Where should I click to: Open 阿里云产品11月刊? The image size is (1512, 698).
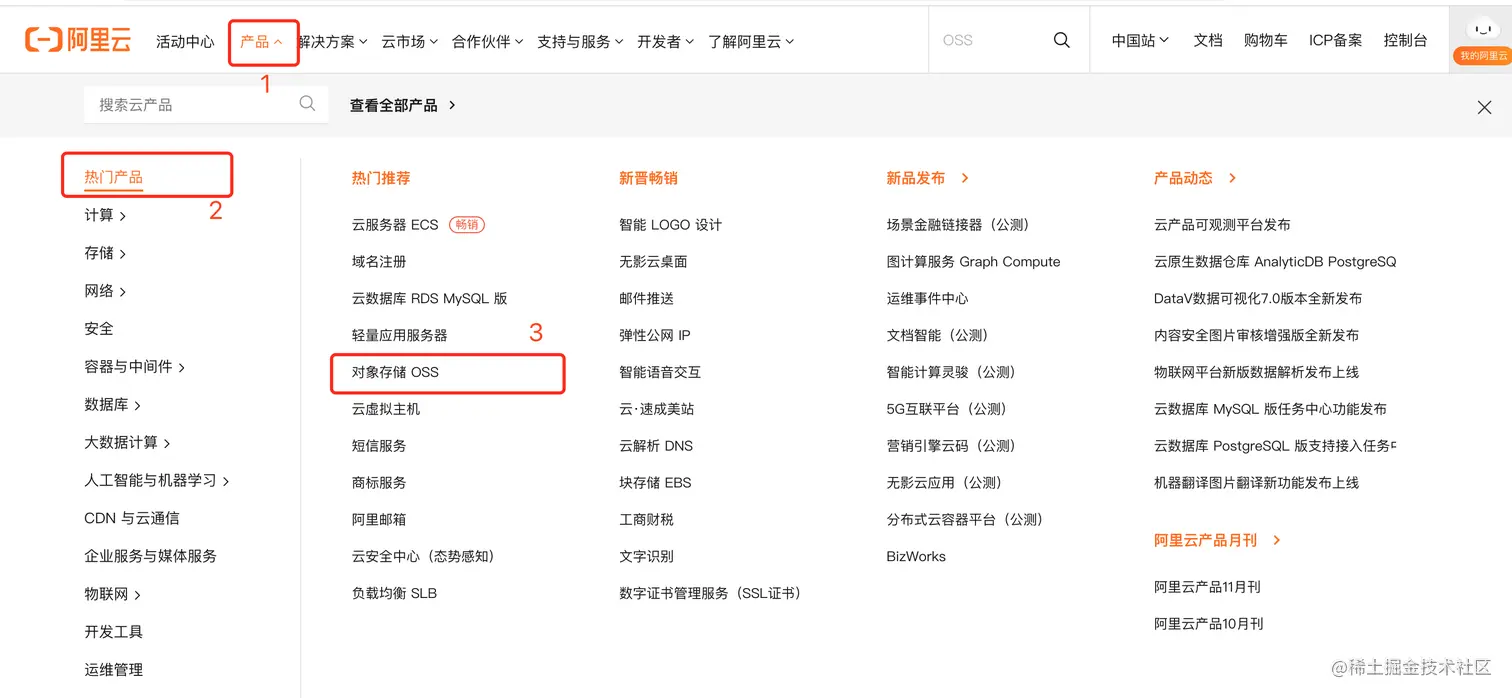coord(1207,587)
